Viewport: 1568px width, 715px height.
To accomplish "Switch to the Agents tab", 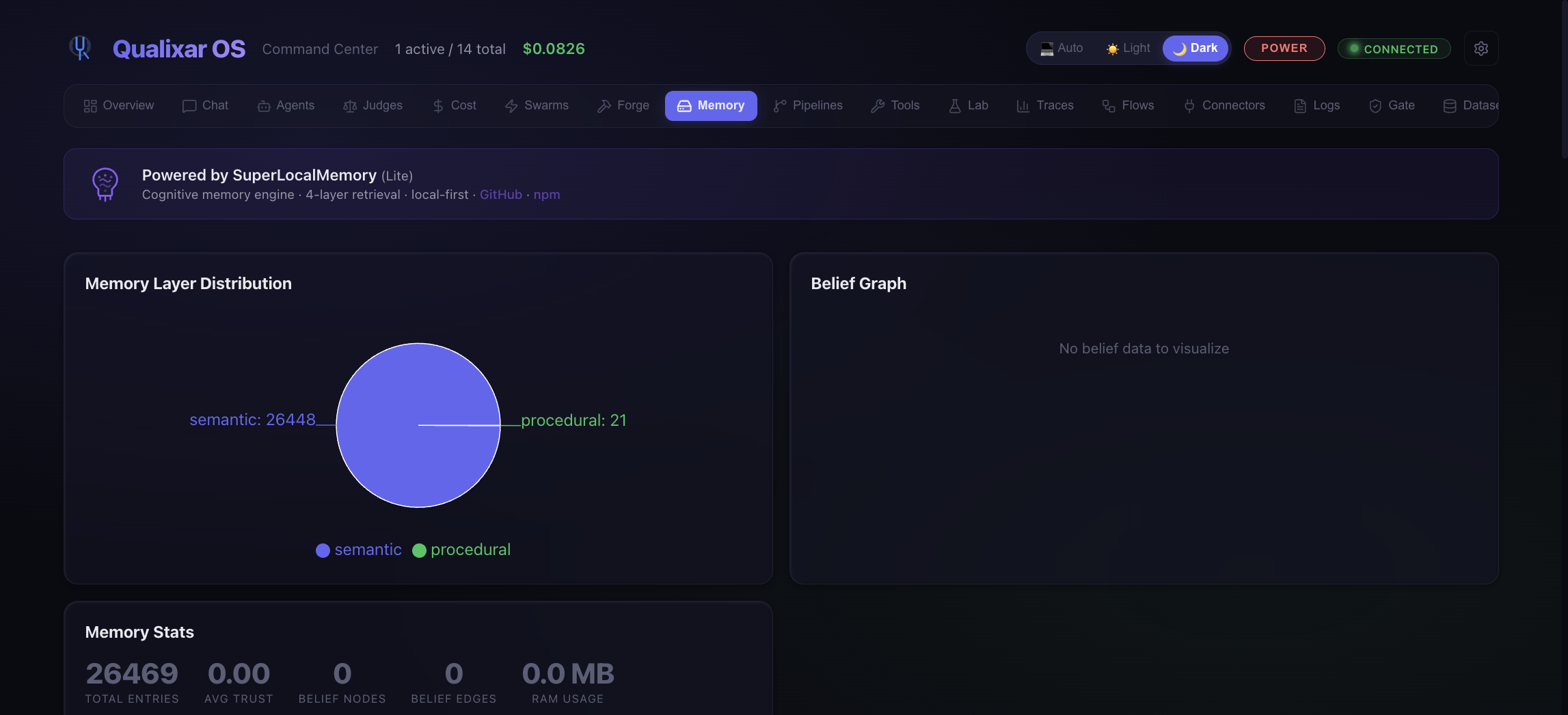I will (x=286, y=106).
